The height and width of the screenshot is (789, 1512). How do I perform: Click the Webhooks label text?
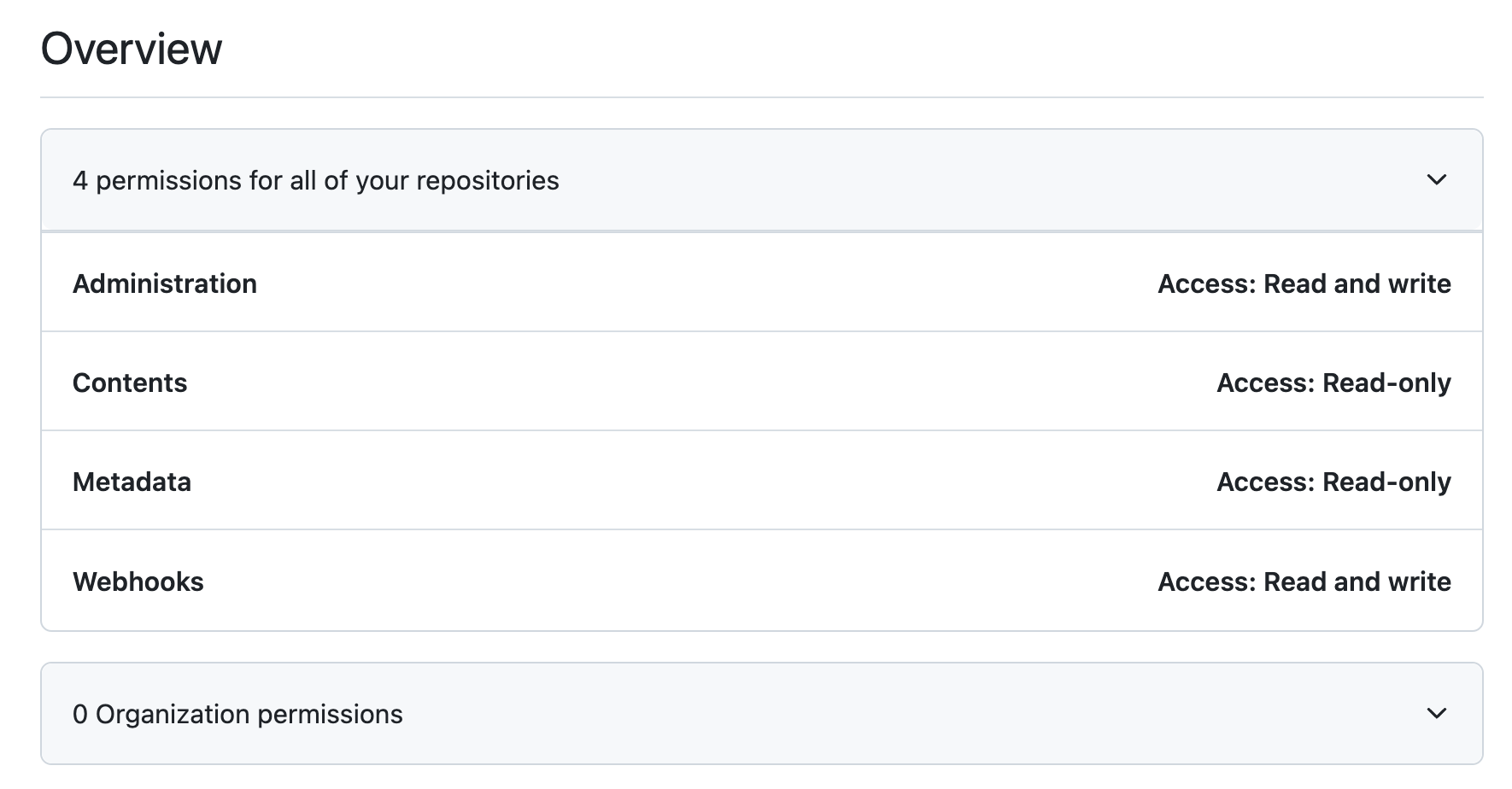[138, 582]
